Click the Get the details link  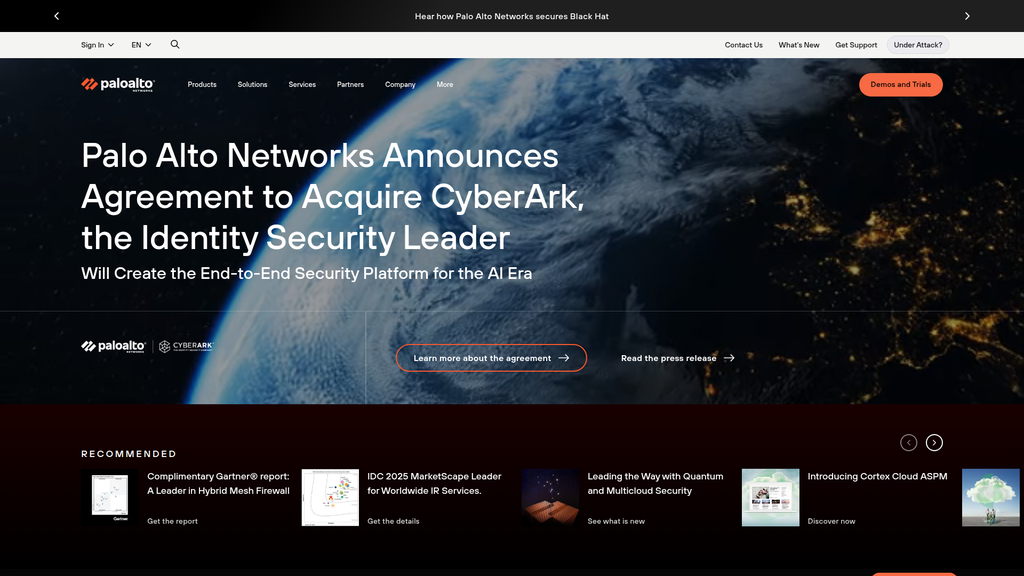393,521
